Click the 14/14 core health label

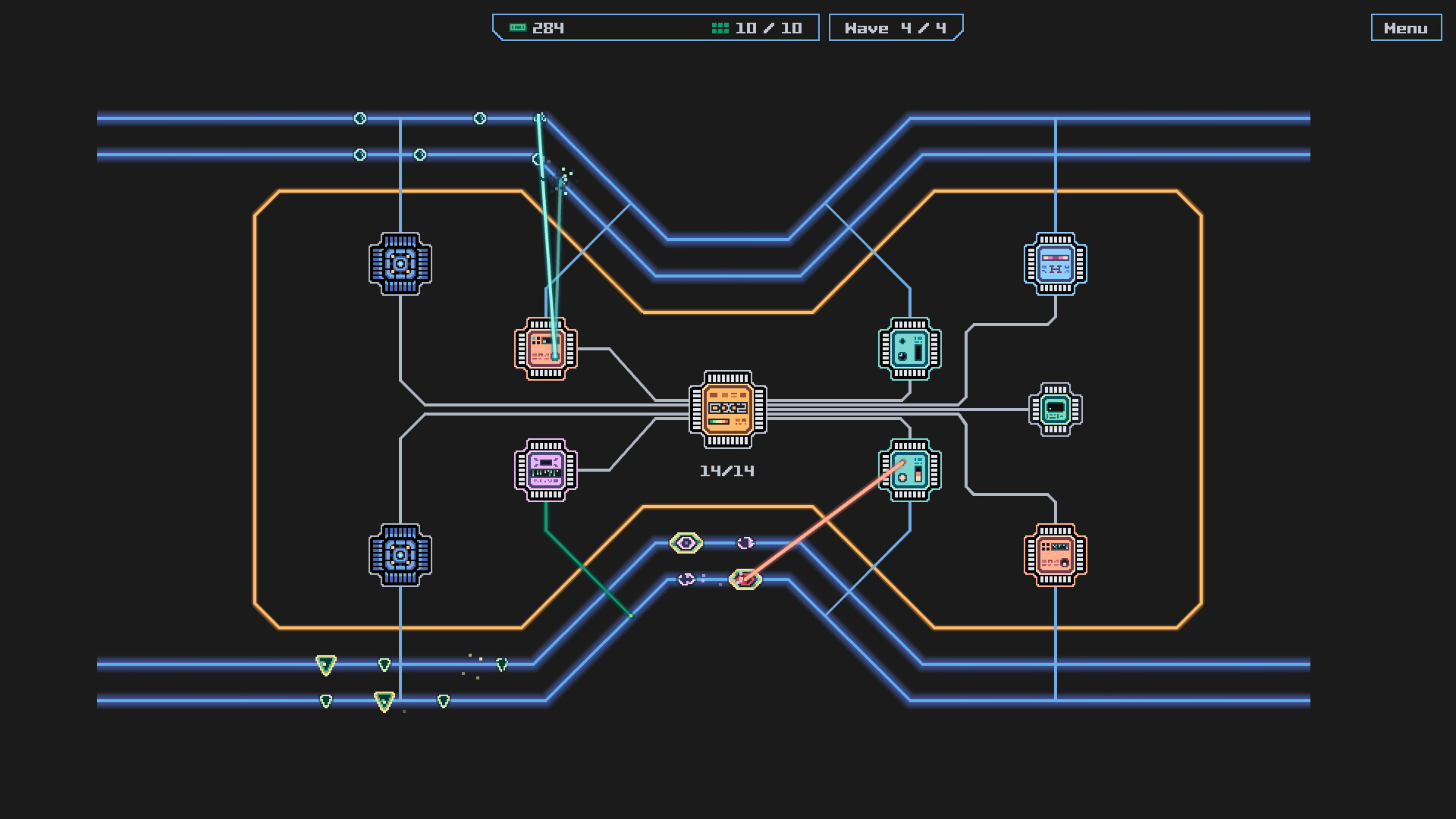pyautogui.click(x=726, y=471)
